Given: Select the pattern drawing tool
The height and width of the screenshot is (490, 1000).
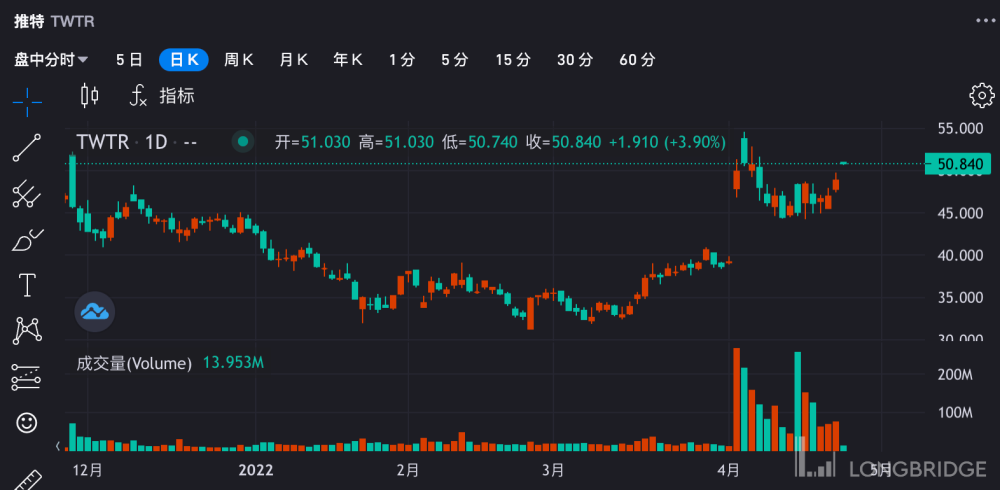Looking at the screenshot, I should 27,331.
